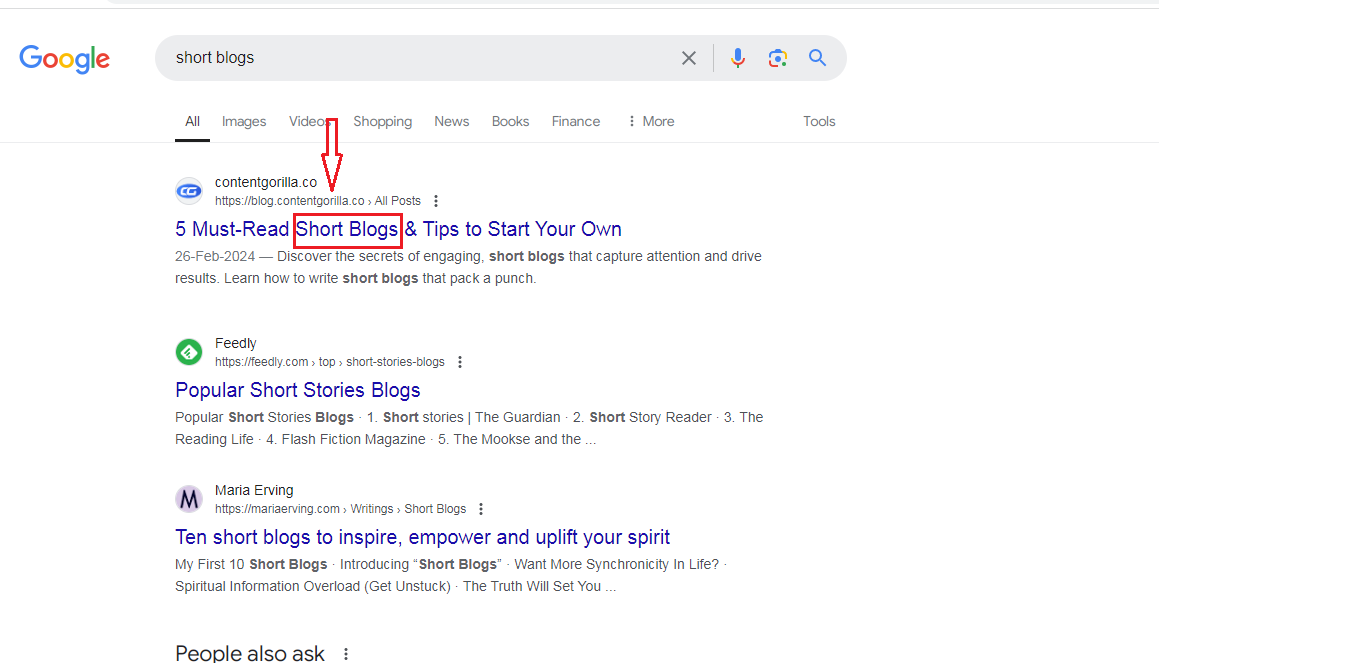Open options beside People also ask
The width and height of the screenshot is (1360, 663).
346,654
